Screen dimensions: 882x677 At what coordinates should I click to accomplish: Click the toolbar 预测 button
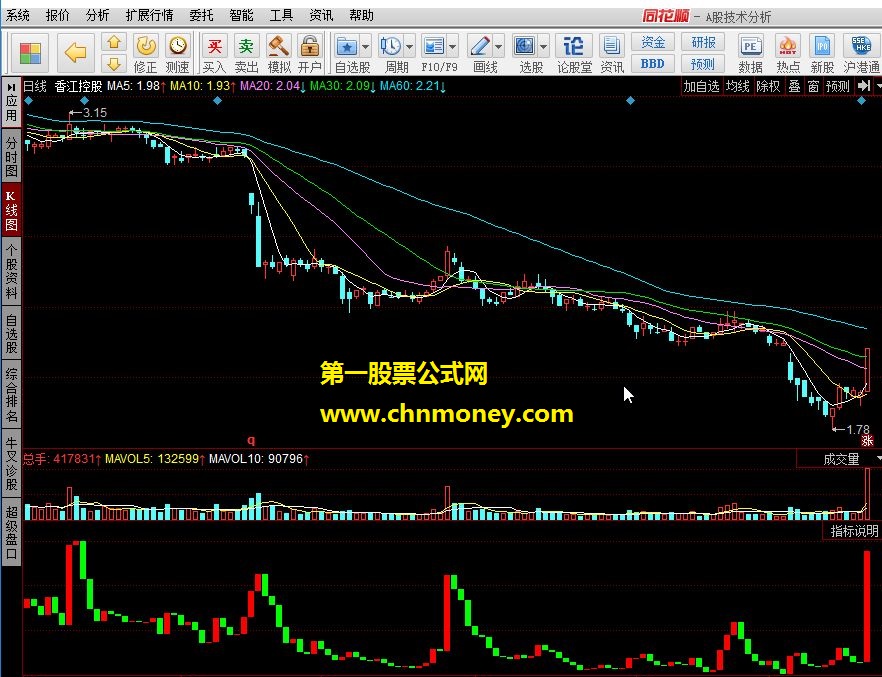click(703, 64)
